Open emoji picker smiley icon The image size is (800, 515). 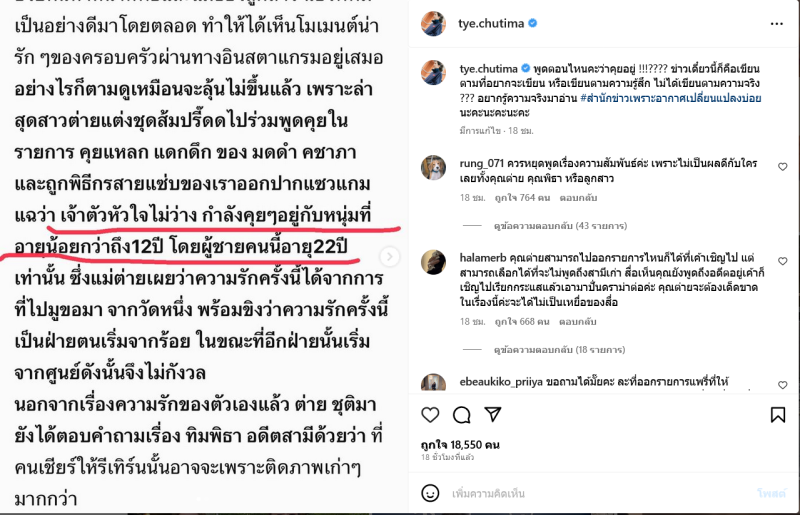430,493
